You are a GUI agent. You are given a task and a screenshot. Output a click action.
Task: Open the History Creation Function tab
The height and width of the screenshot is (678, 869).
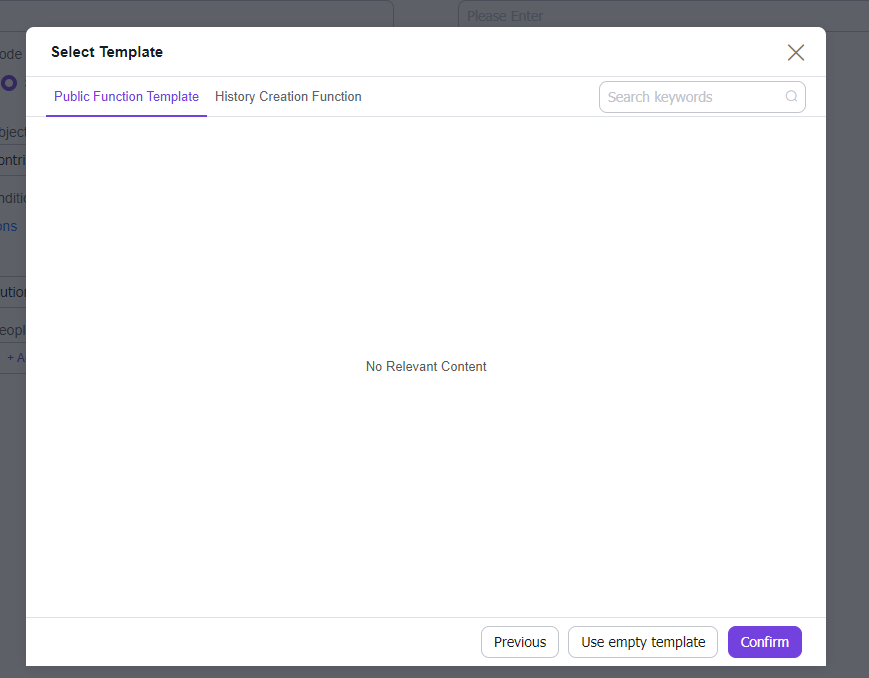coord(288,96)
